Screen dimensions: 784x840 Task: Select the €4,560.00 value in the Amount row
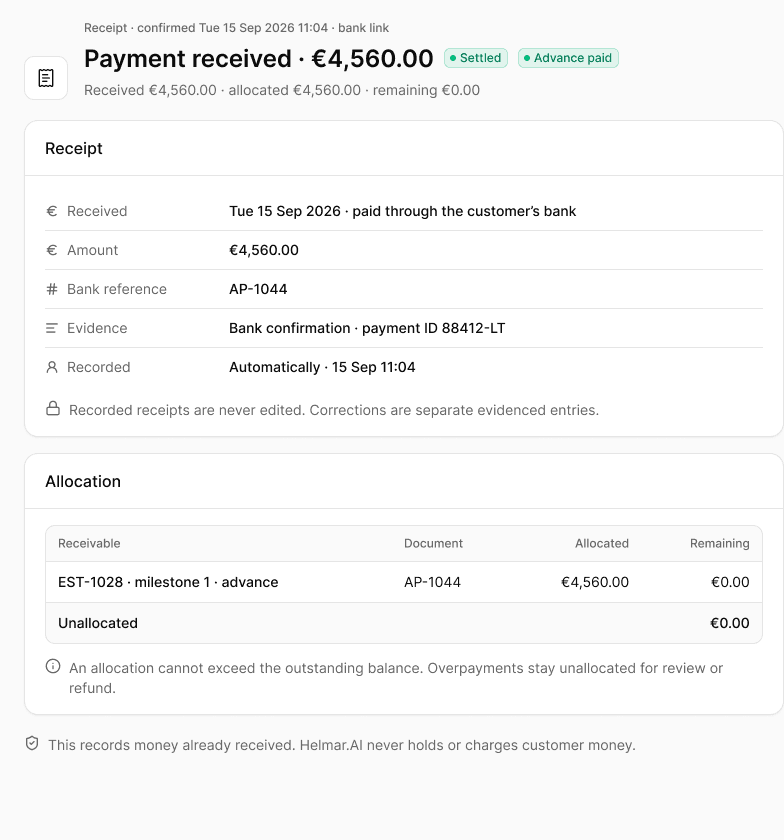[x=264, y=250]
